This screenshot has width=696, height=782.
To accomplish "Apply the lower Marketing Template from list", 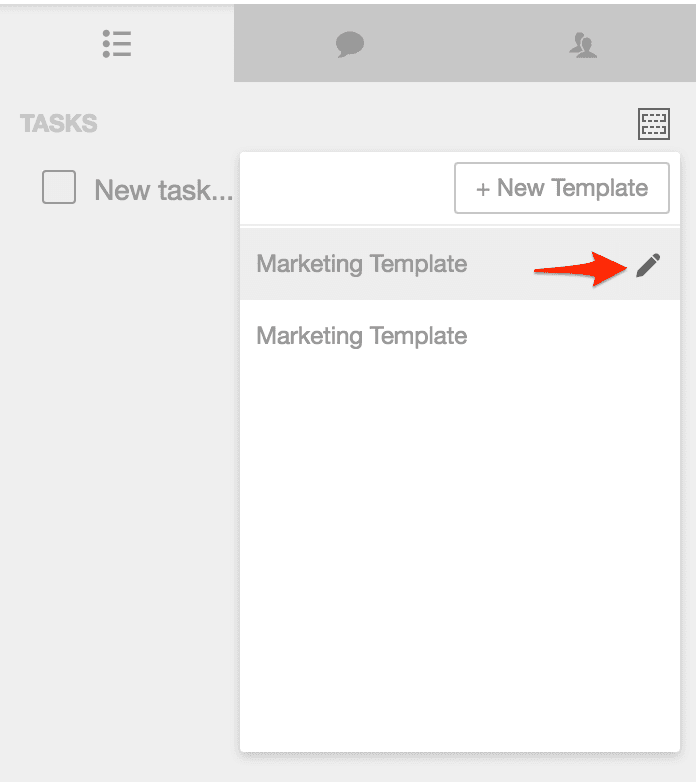I will coord(460,336).
